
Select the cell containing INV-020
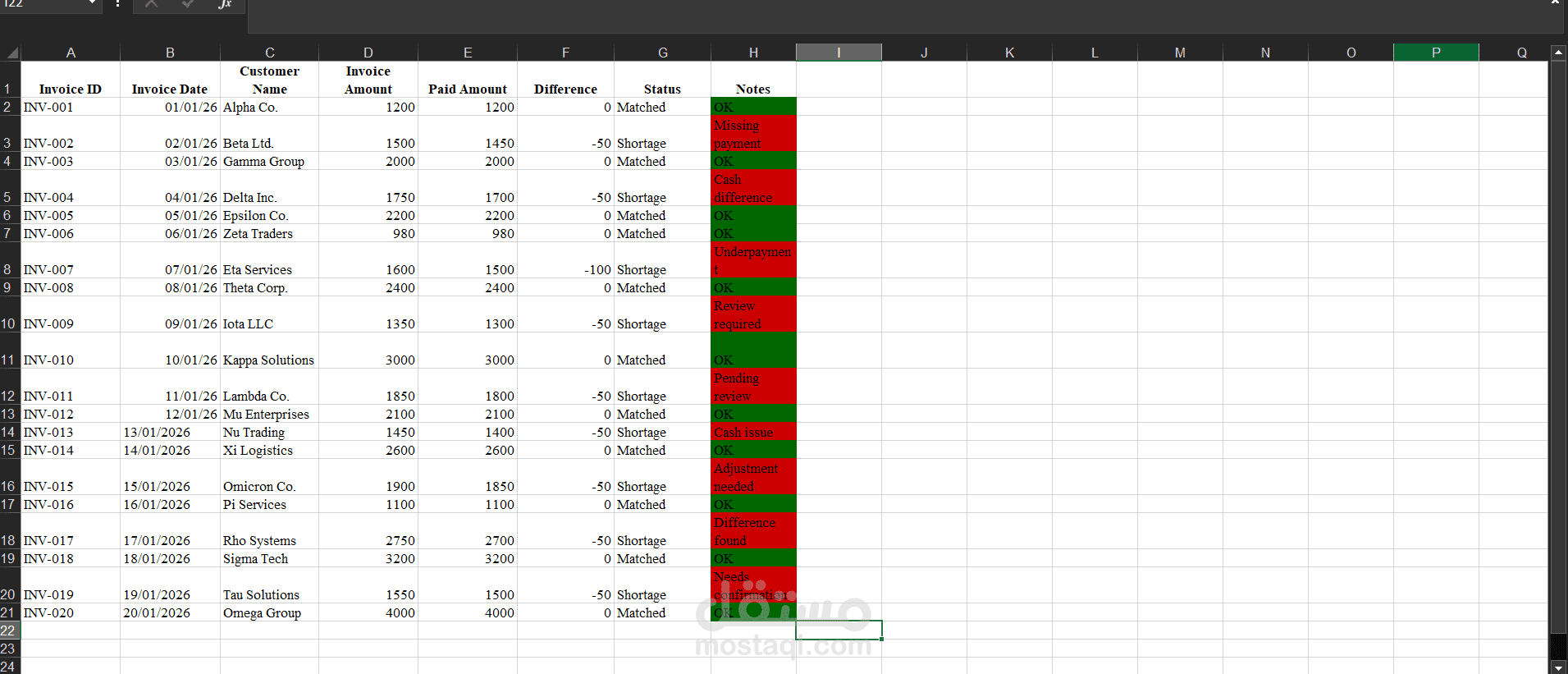click(71, 612)
